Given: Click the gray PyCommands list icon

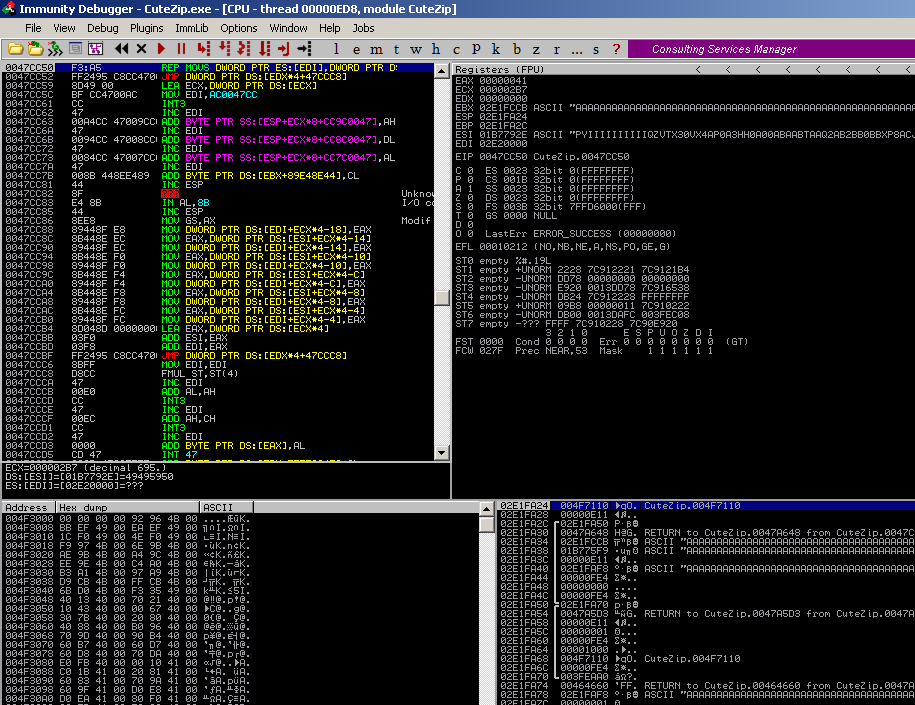Looking at the screenshot, I should click(75, 49).
